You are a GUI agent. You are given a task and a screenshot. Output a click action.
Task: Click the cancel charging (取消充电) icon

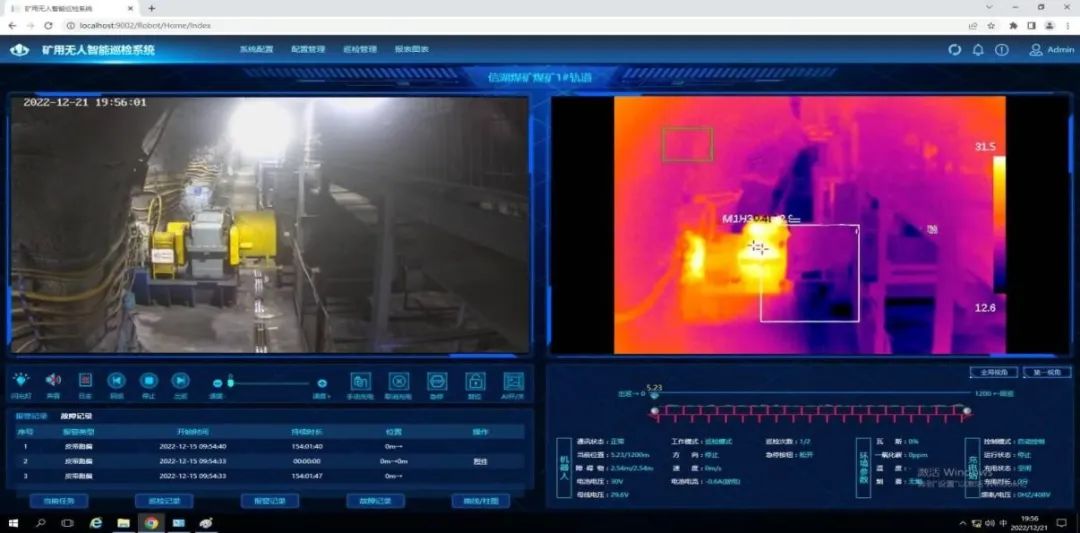point(399,382)
